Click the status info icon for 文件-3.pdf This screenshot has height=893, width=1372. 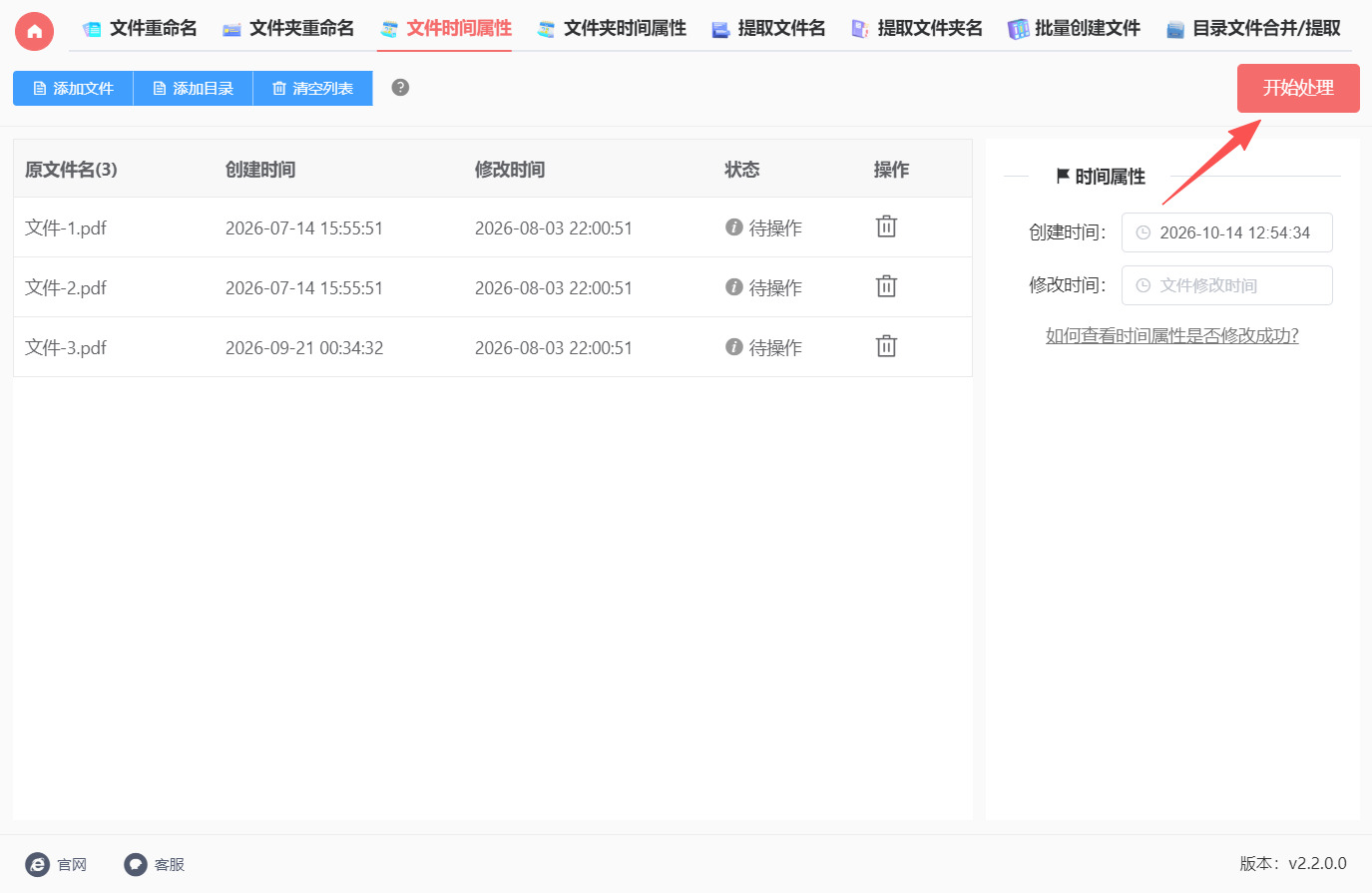(734, 347)
